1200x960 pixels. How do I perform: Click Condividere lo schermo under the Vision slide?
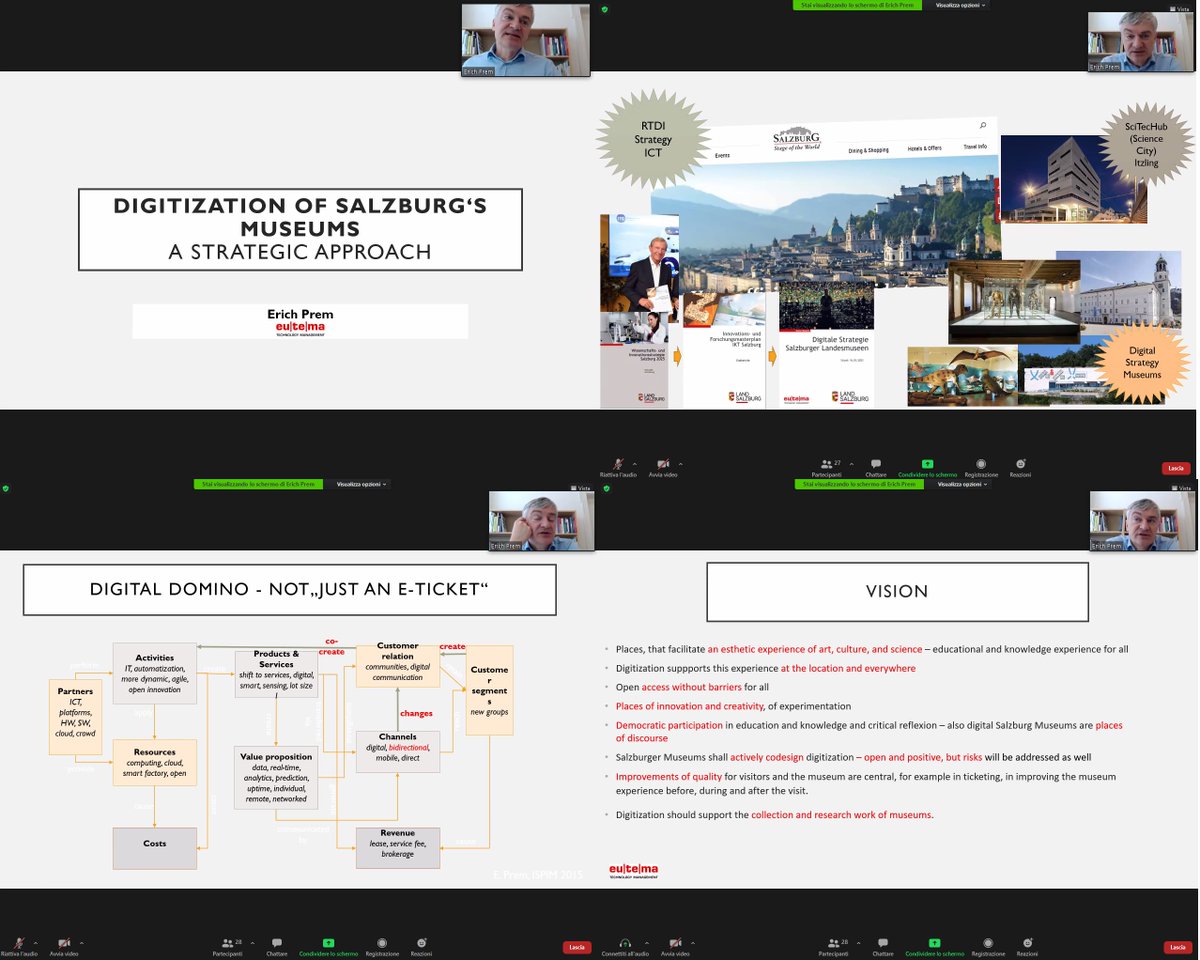pos(936,947)
